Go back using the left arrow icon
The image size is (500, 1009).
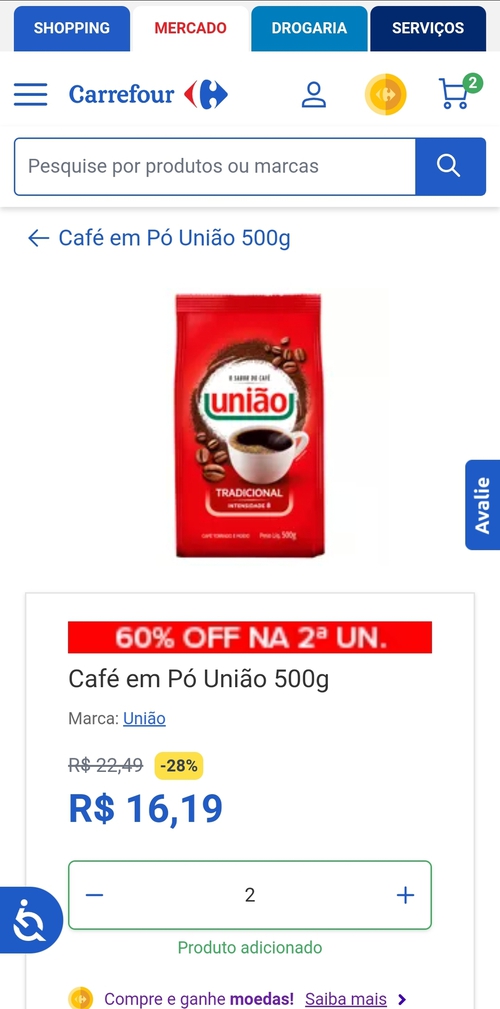pyautogui.click(x=39, y=239)
